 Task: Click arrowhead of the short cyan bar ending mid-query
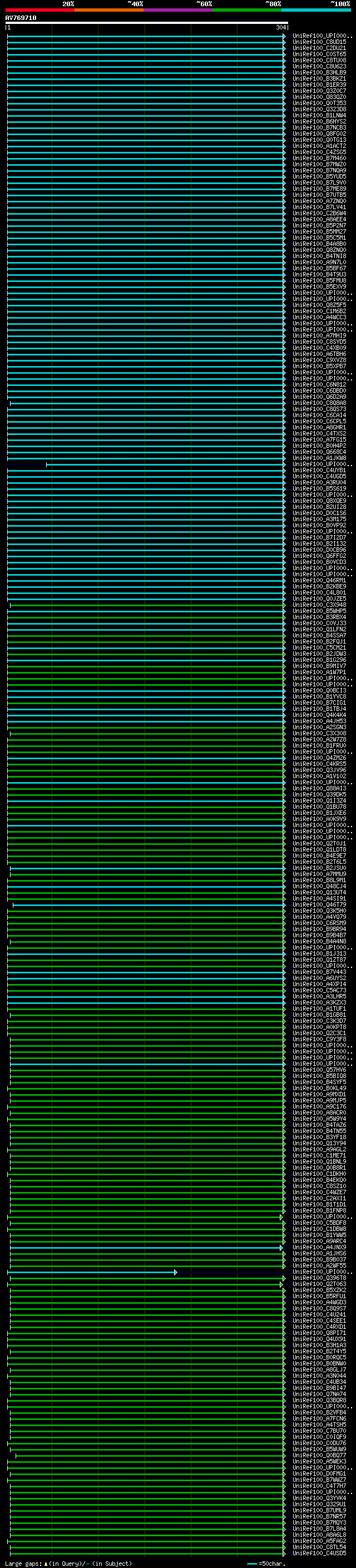[176, 1272]
